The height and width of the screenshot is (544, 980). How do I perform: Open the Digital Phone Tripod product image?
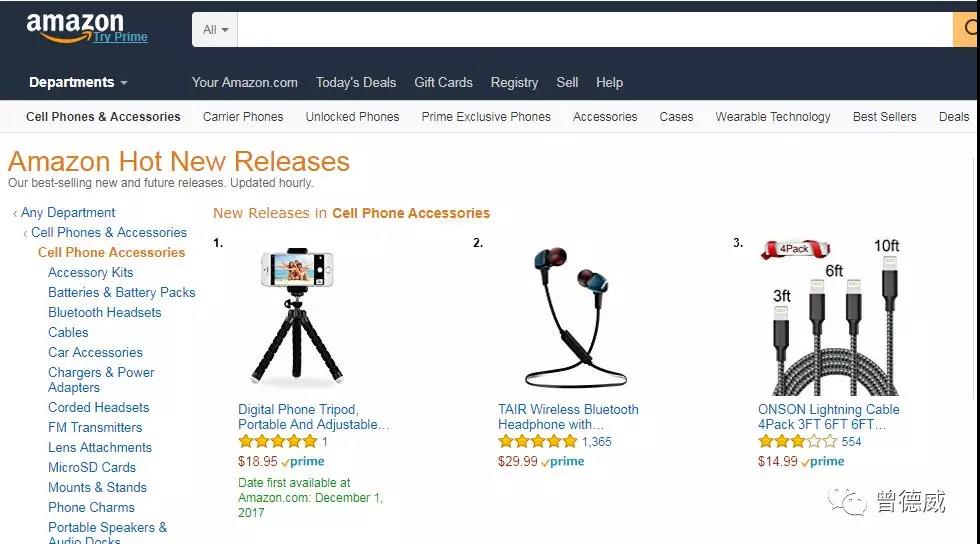[297, 316]
